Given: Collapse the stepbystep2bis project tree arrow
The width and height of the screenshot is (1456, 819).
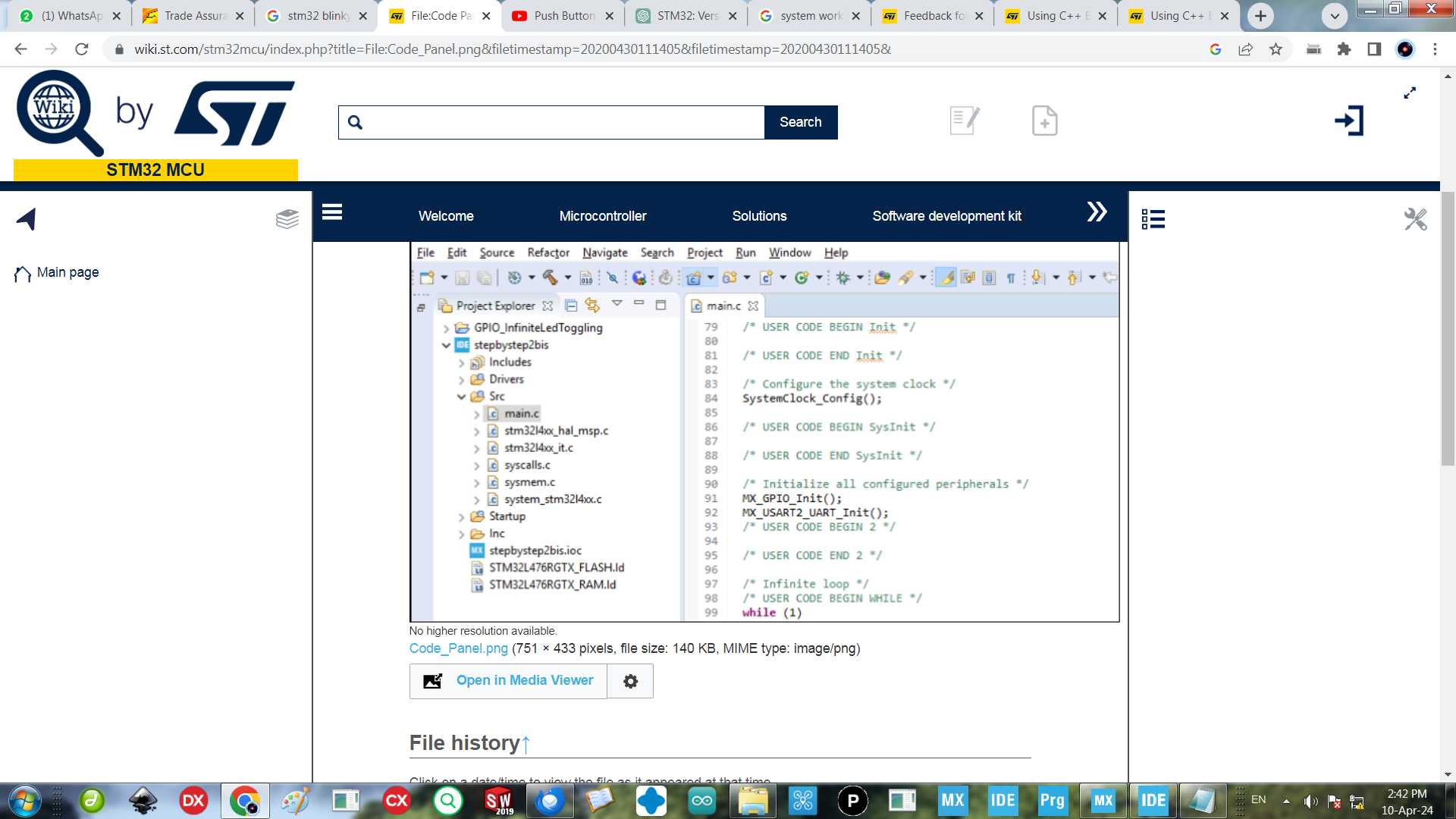Looking at the screenshot, I should (447, 344).
